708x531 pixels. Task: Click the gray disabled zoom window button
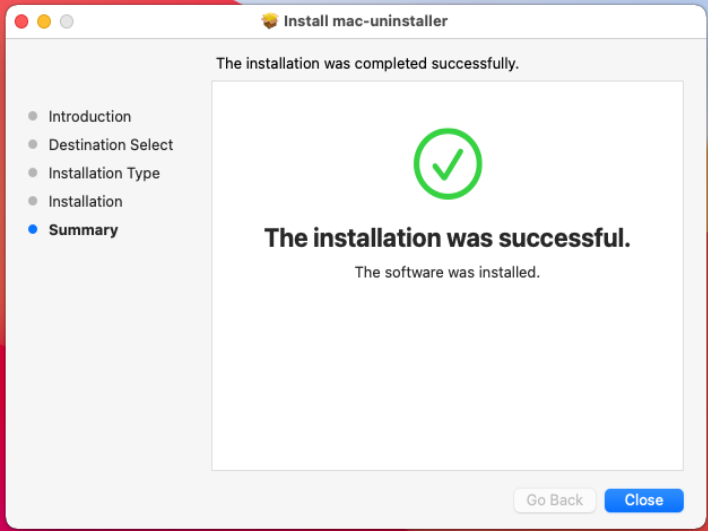66,21
